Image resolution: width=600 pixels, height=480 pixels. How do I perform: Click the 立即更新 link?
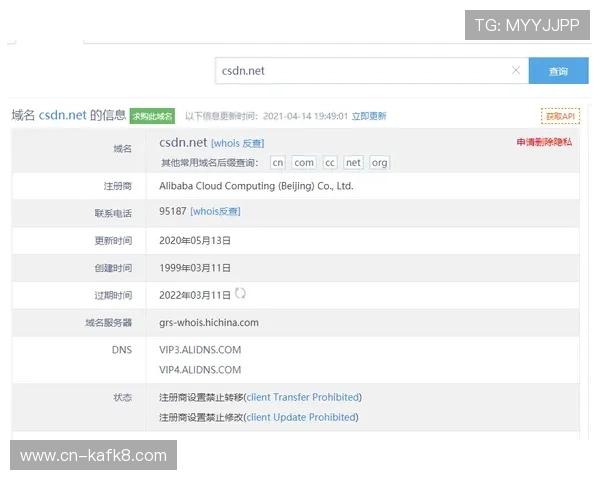pos(369,116)
